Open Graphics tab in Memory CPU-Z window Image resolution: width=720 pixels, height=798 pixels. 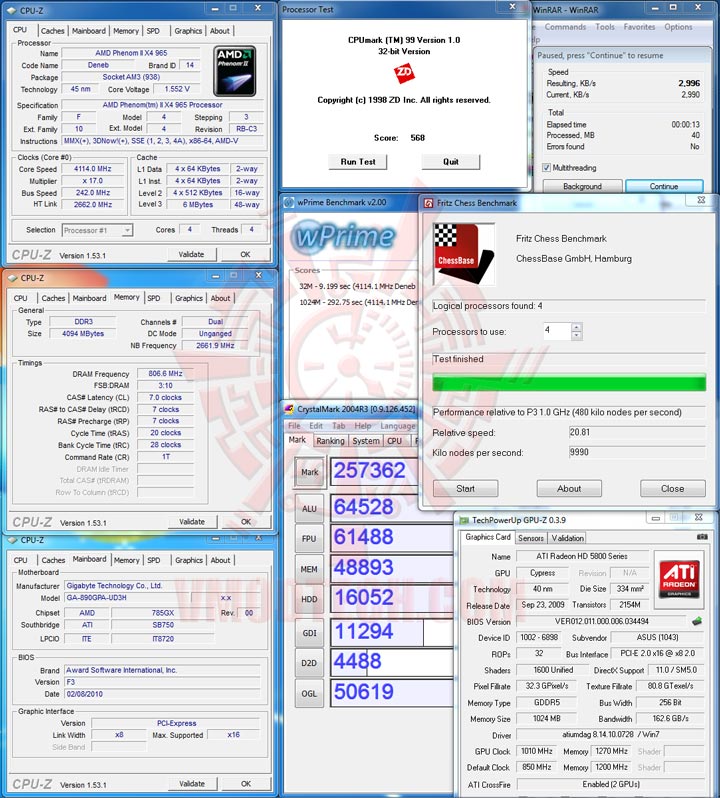click(x=188, y=298)
